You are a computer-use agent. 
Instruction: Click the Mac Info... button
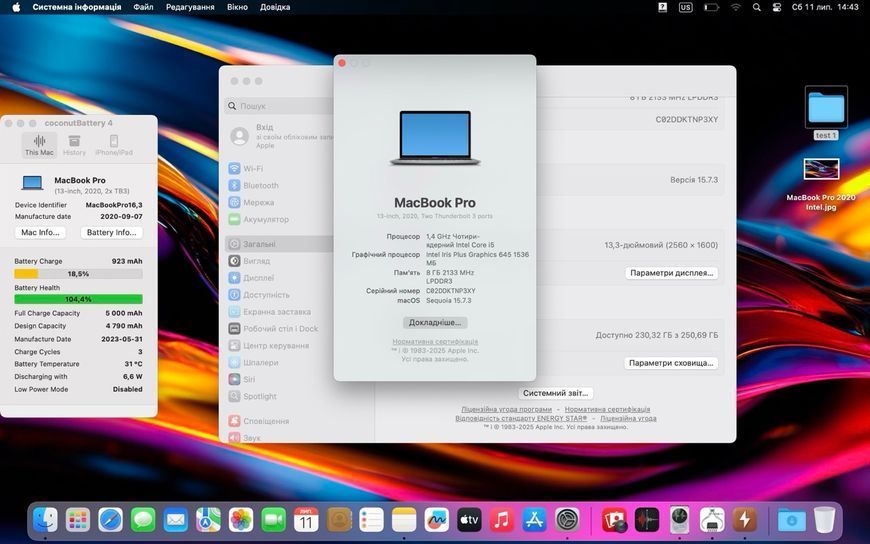[40, 233]
